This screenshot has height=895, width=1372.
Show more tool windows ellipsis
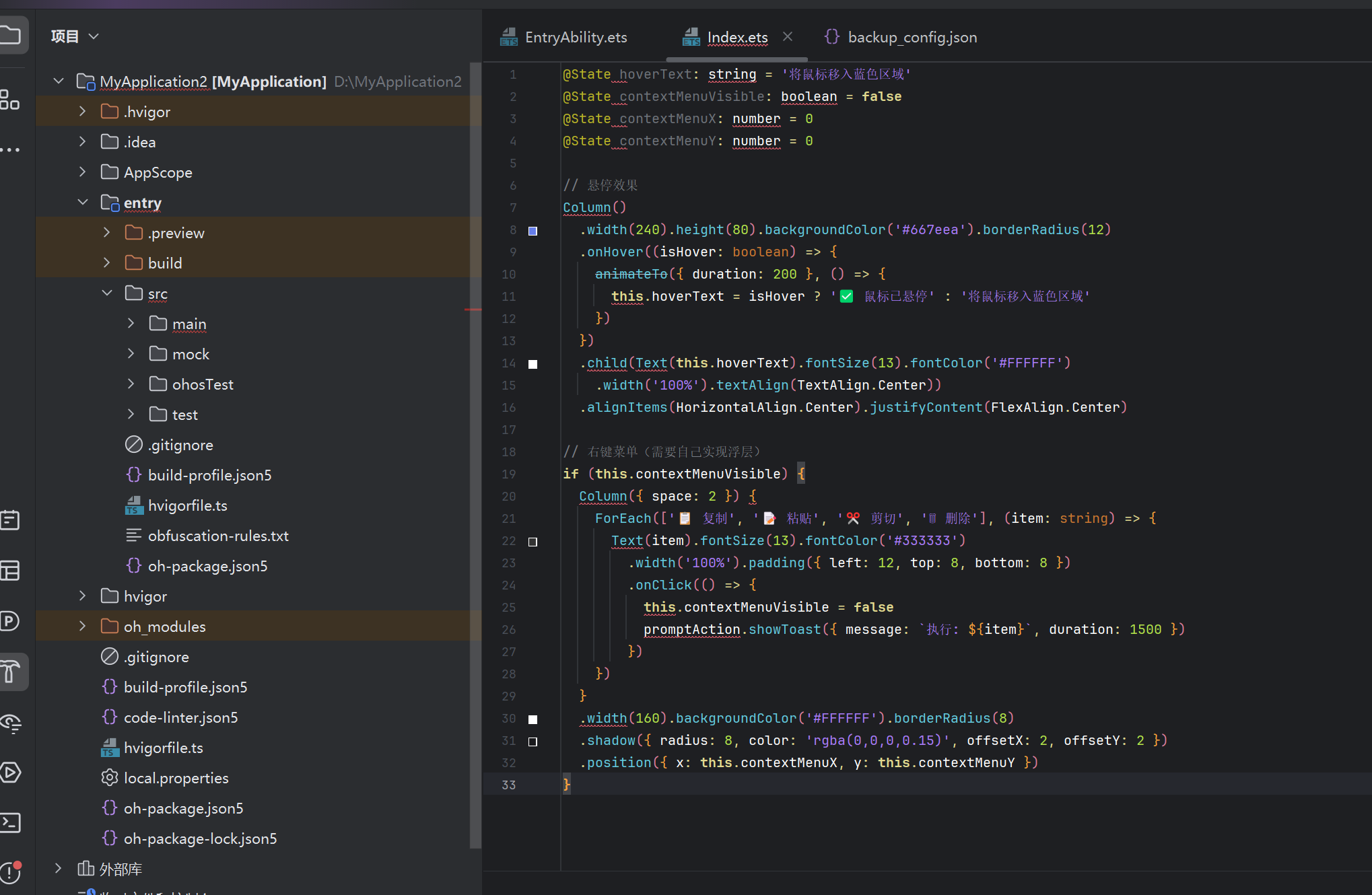[x=9, y=149]
